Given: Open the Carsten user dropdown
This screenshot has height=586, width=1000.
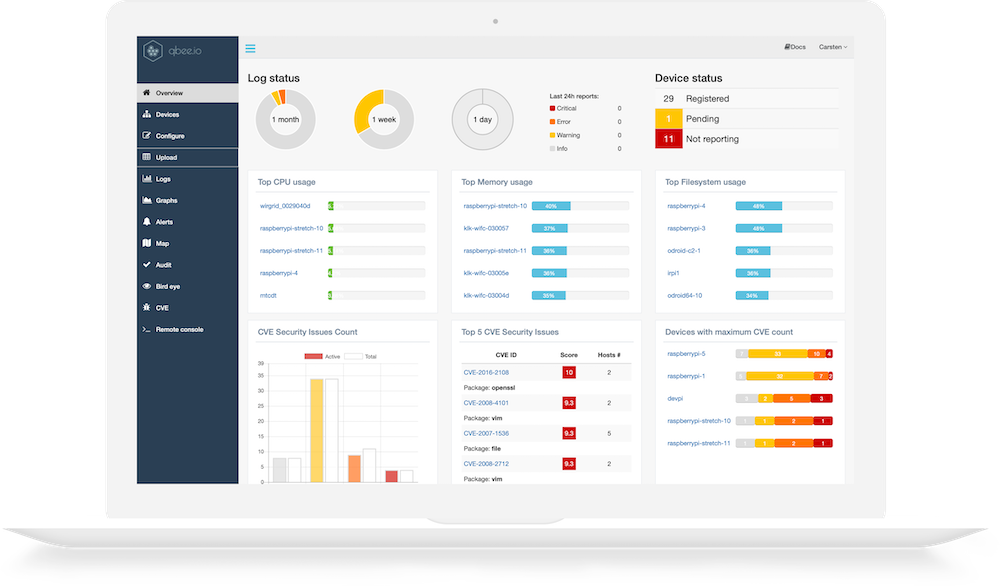Looking at the screenshot, I should click(x=833, y=46).
